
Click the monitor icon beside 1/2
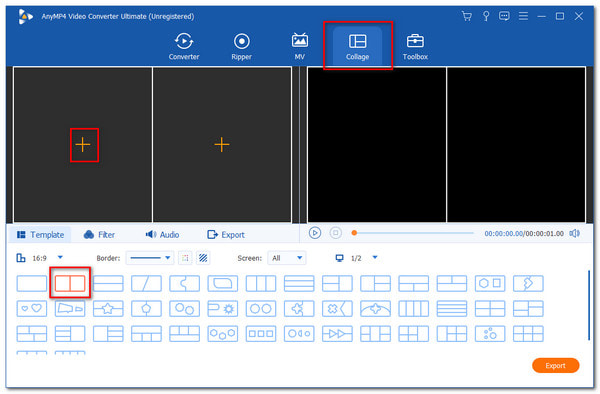pos(339,258)
